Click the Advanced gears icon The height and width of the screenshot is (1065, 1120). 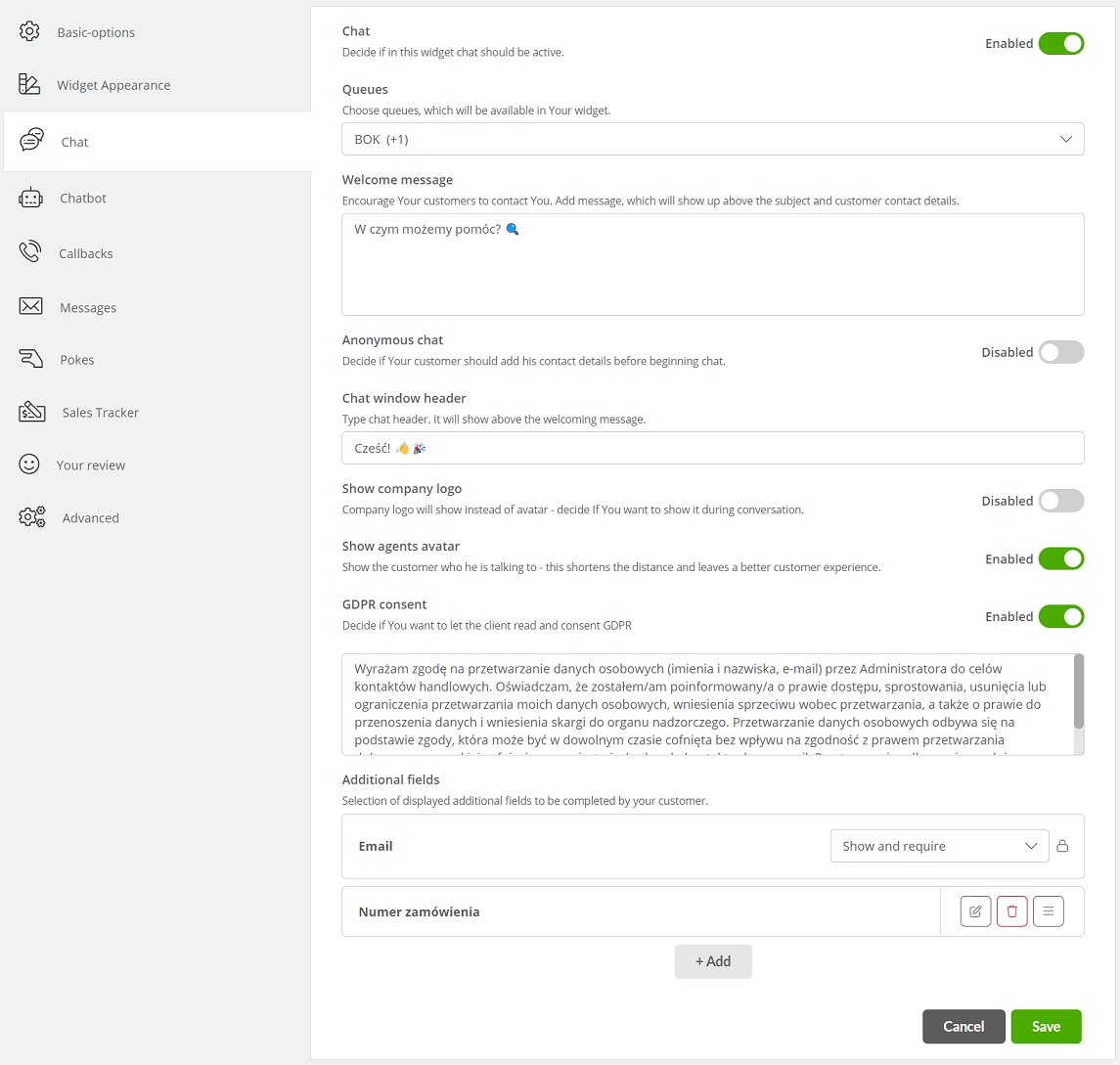coord(32,516)
